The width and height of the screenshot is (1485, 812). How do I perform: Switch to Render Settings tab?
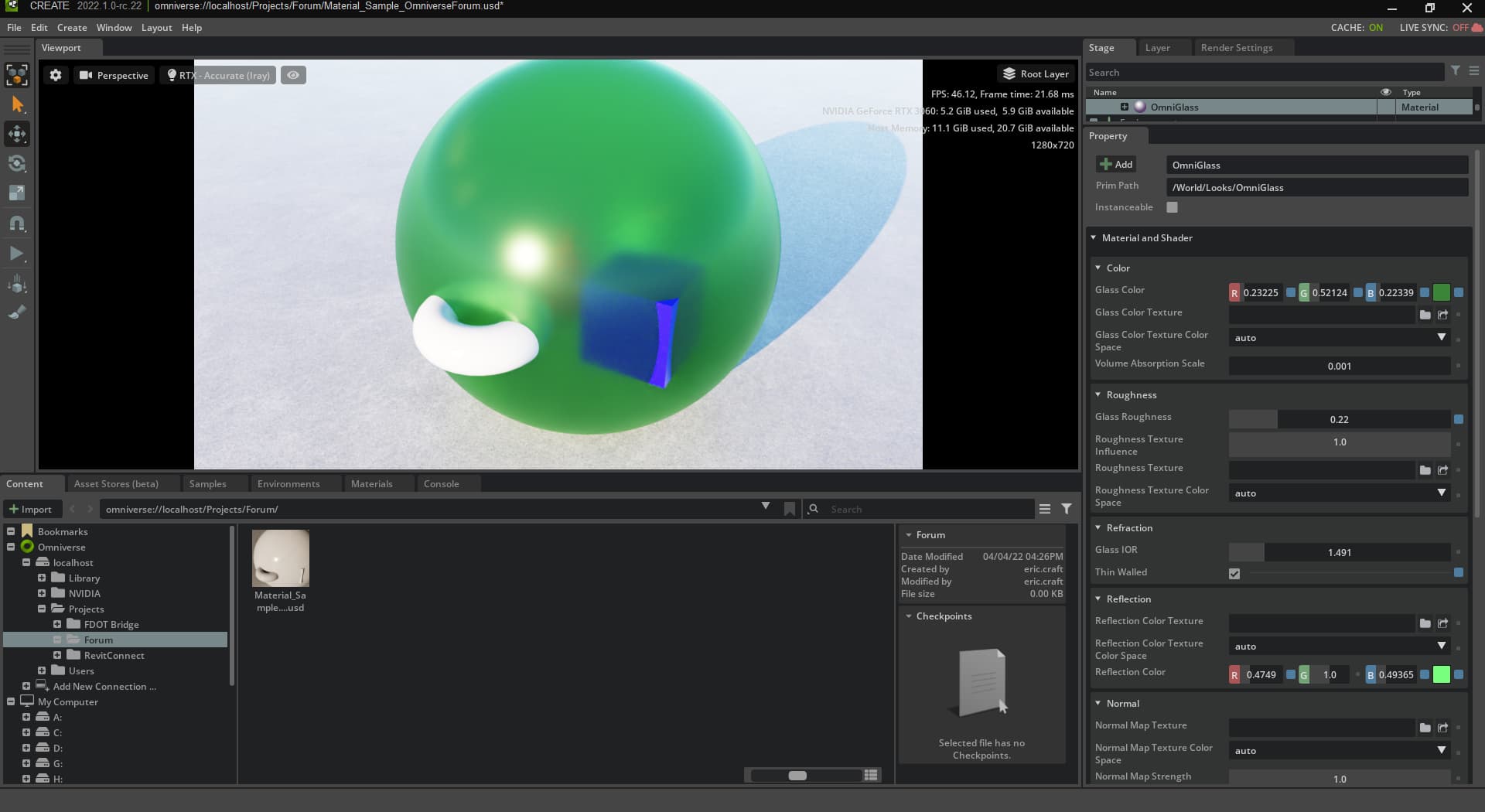pos(1236,47)
